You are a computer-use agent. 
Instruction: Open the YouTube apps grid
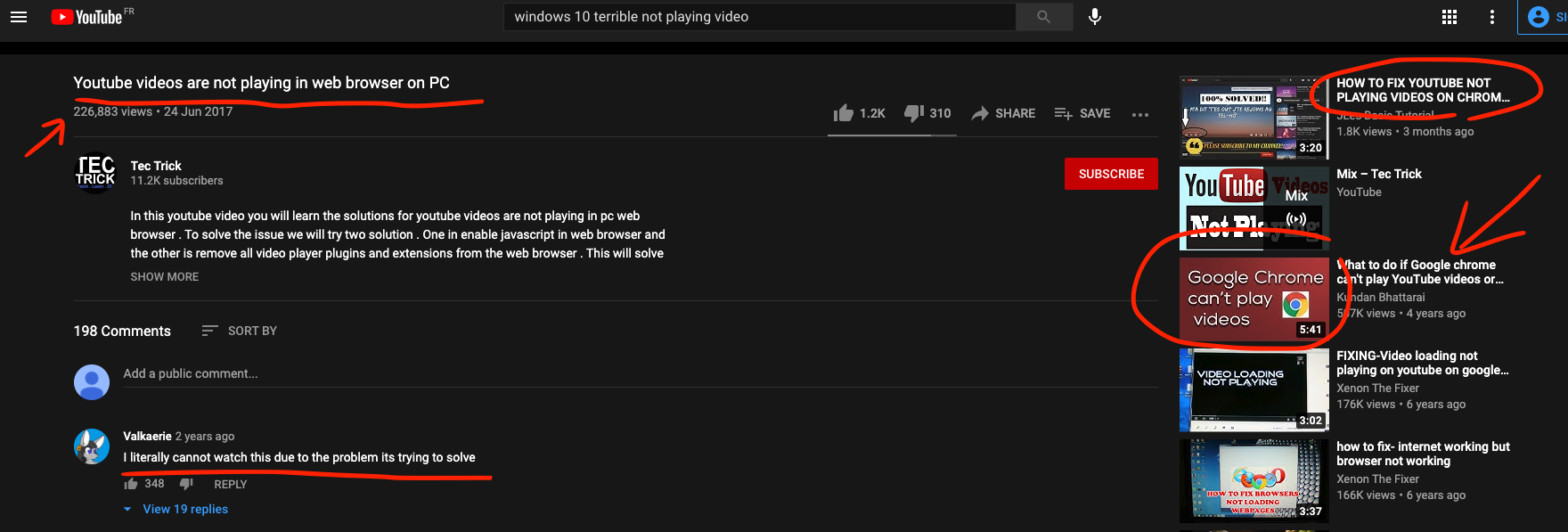tap(1450, 17)
